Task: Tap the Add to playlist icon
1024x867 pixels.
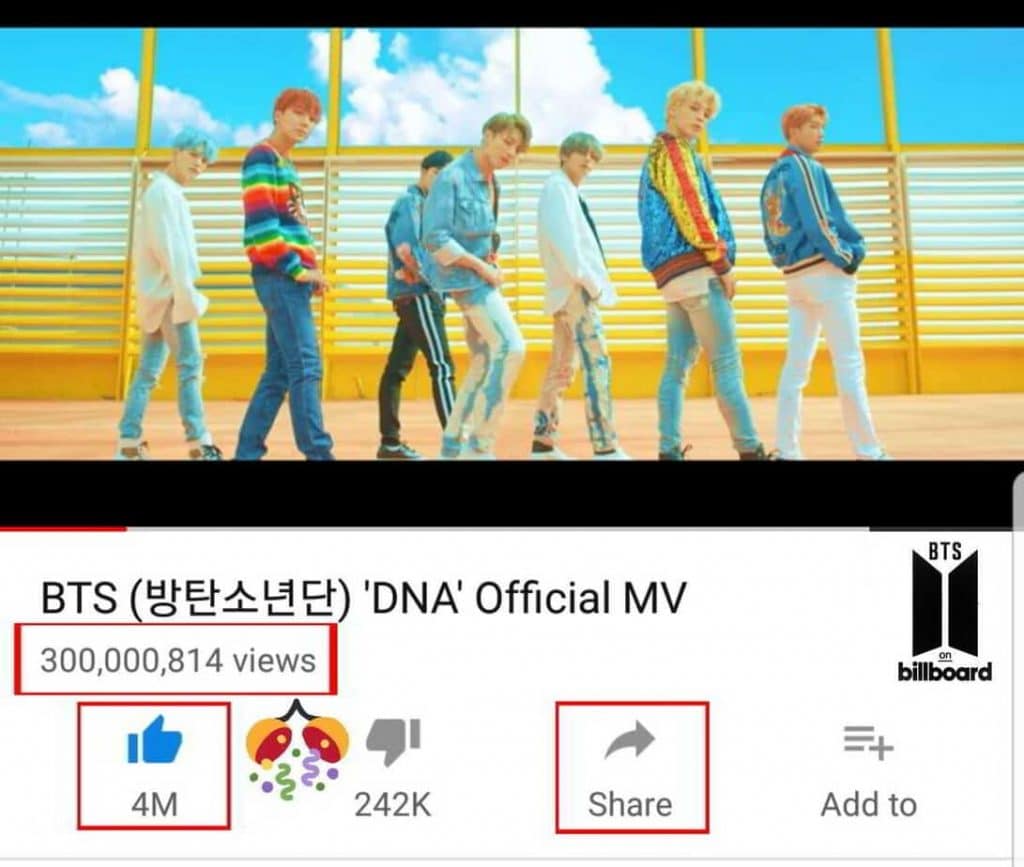Action: [x=869, y=743]
